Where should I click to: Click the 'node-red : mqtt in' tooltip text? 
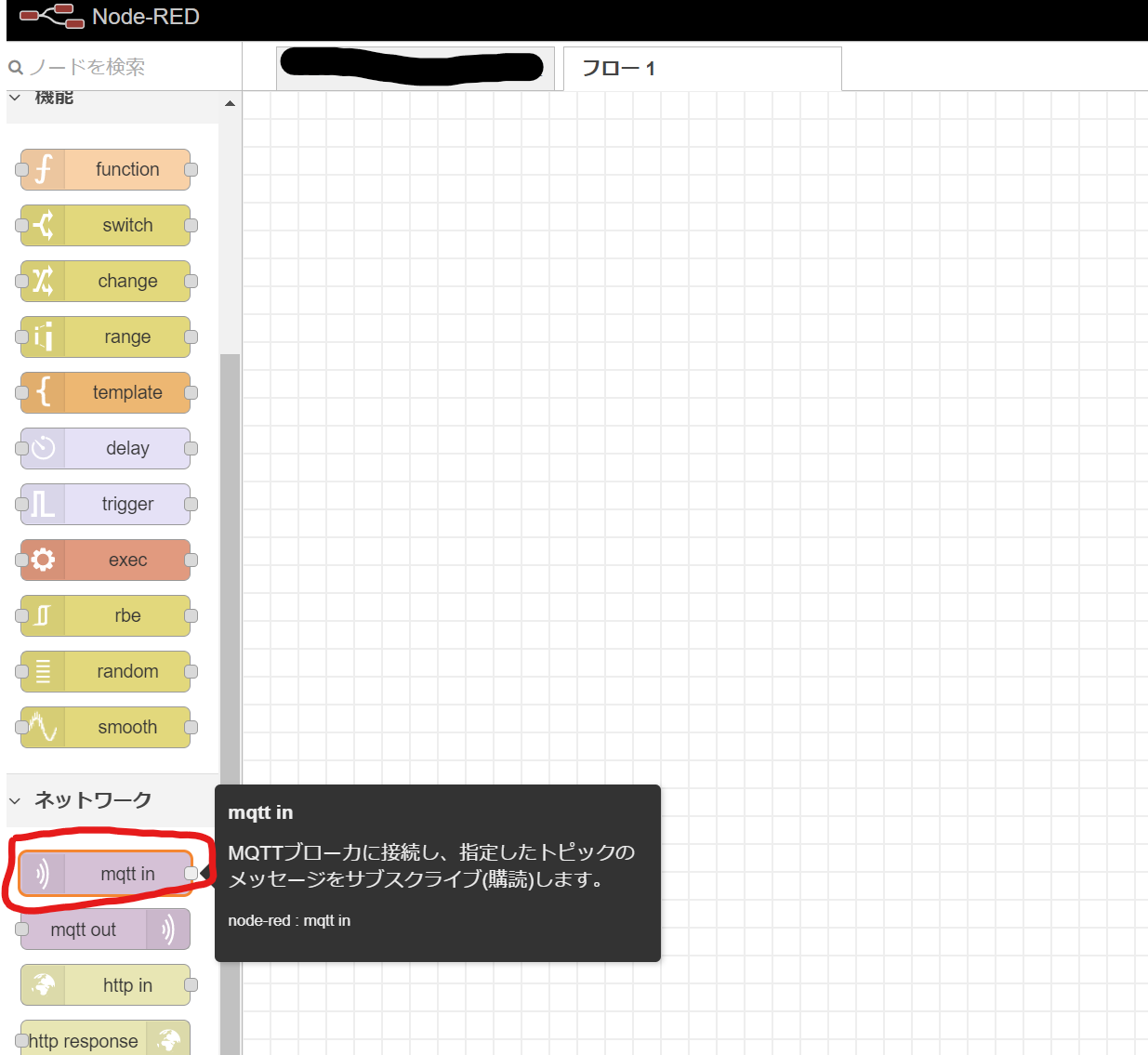click(x=289, y=920)
